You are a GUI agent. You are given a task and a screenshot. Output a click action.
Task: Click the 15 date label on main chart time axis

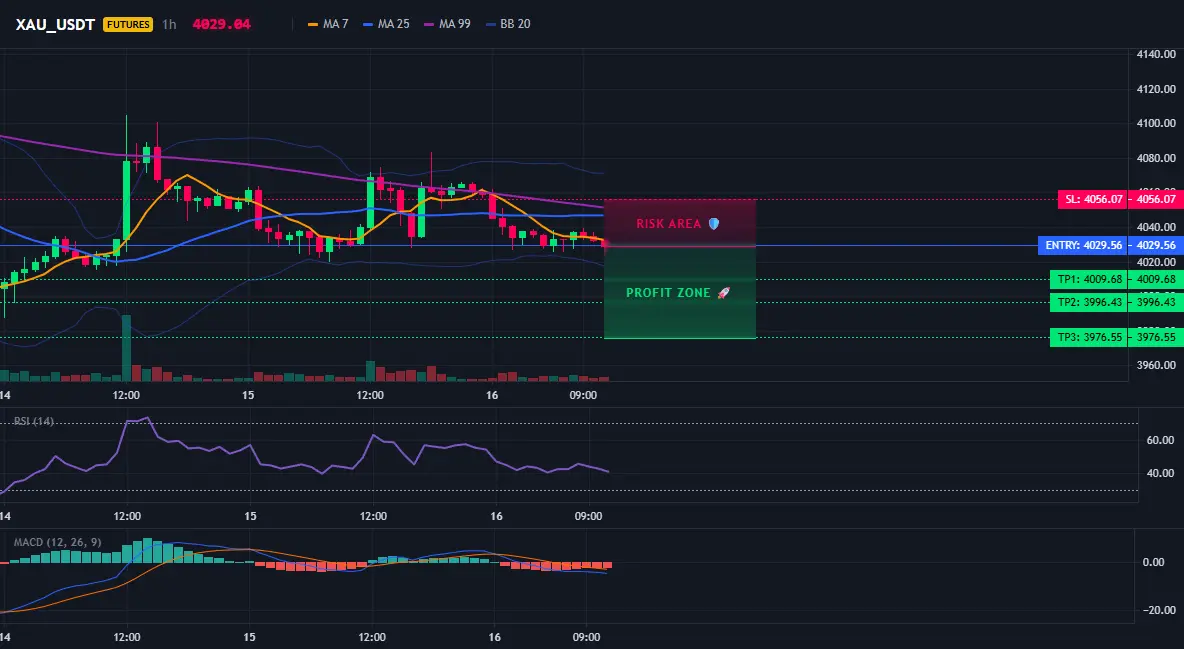248,395
